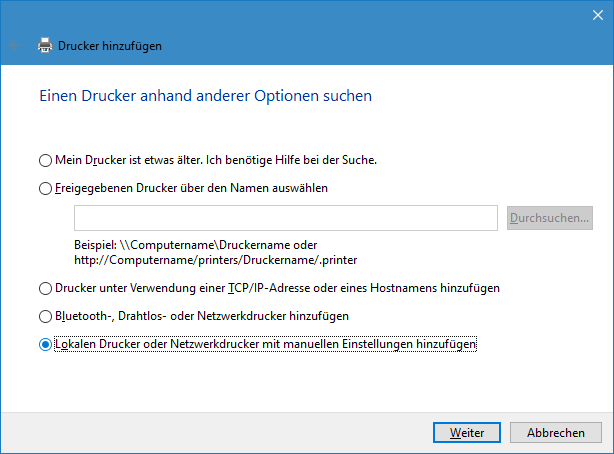Viewport: 614px width, 454px height.
Task: Select radio circle for Lokalen Drucker manuell hinzufügen
Action: click(45, 344)
